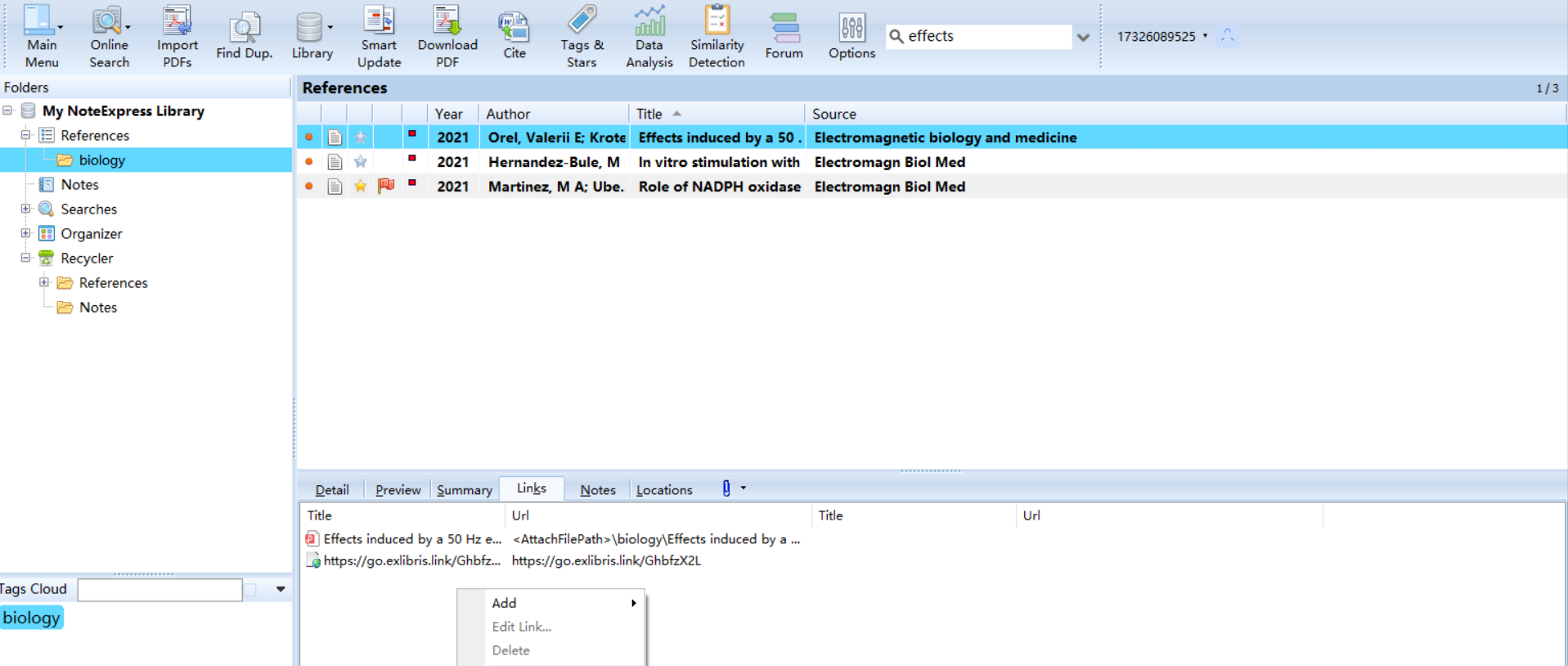Click document icon in Martinez row

coord(335,187)
